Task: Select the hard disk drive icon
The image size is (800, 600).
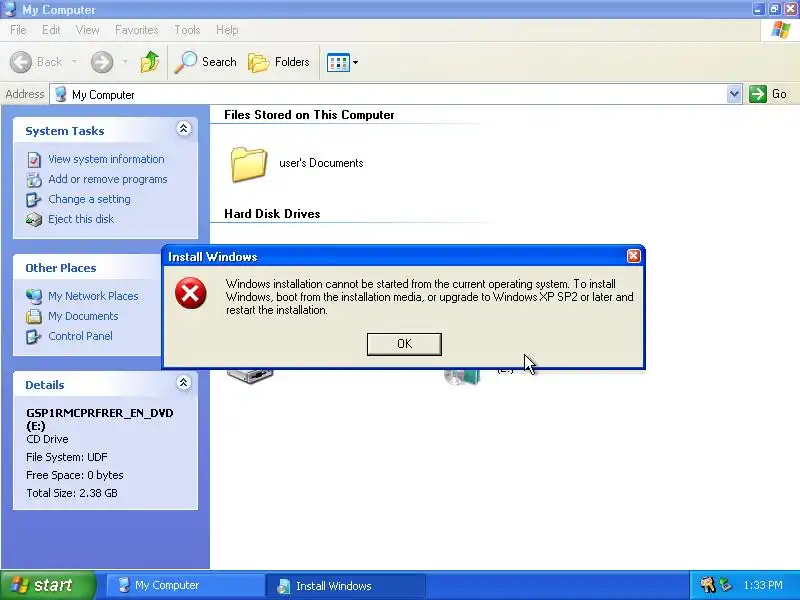Action: click(x=250, y=376)
